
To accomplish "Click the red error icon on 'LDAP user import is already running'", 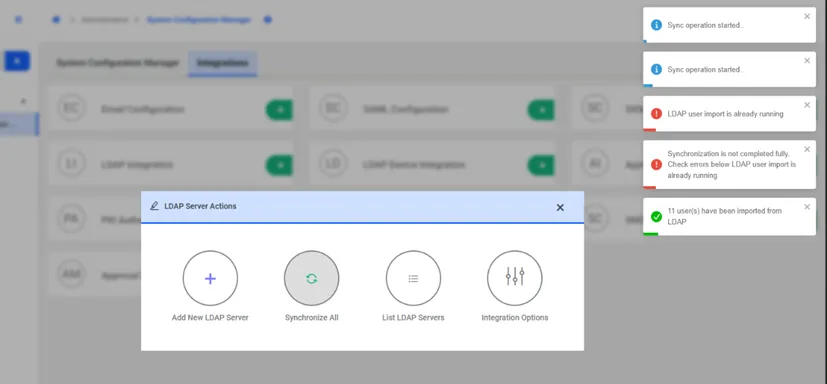I will tap(656, 113).
